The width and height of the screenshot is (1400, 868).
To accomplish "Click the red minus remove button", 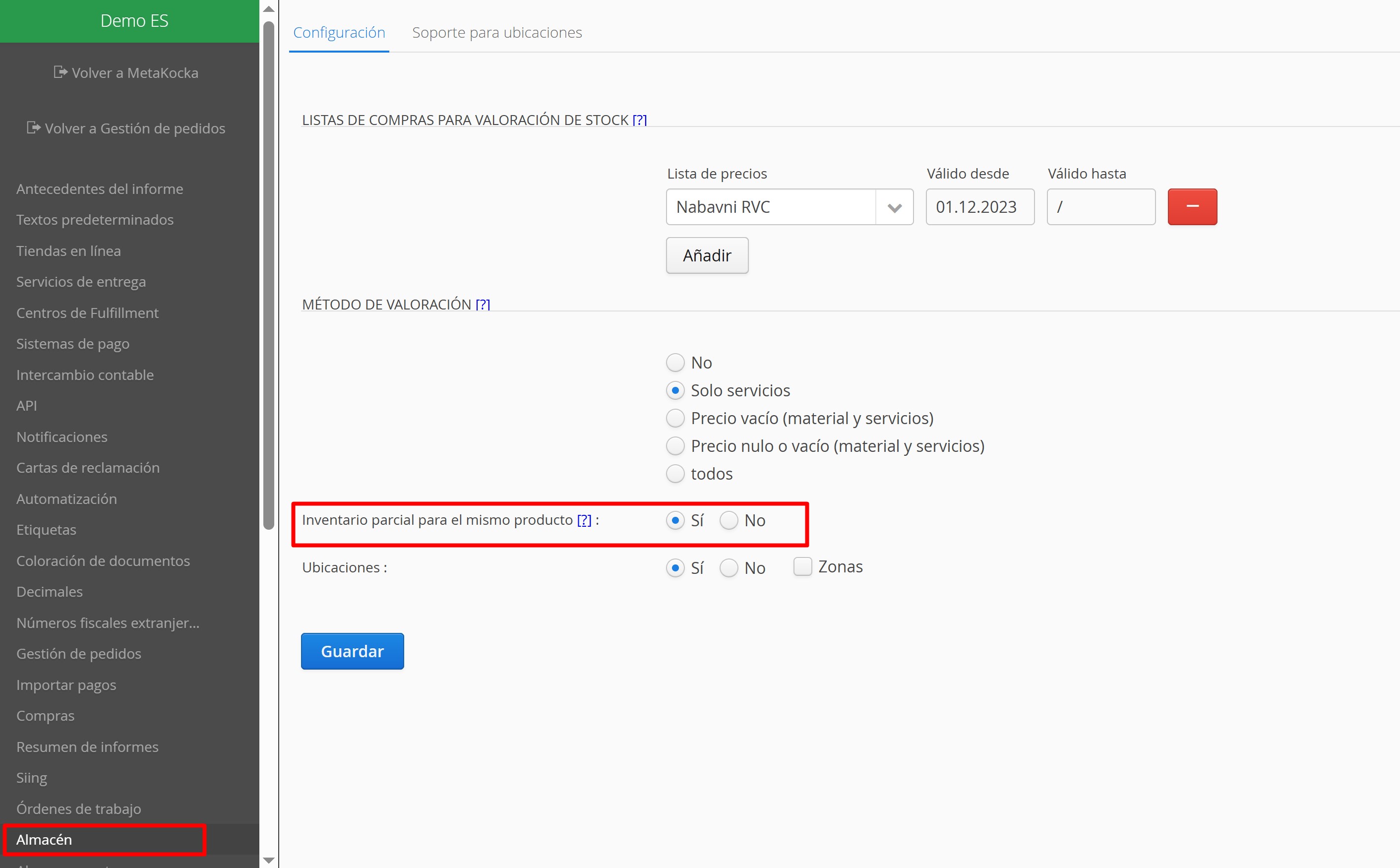I will [1192, 207].
